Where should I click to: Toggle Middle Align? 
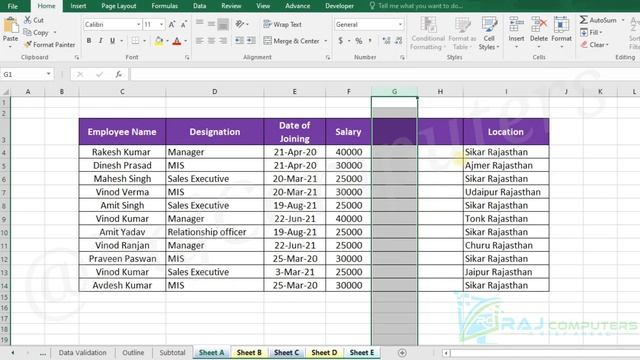(x=211, y=24)
